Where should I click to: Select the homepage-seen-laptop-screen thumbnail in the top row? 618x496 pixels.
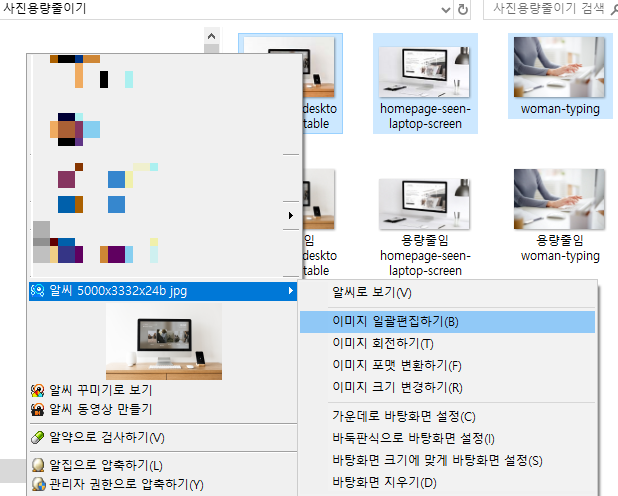coord(424,72)
